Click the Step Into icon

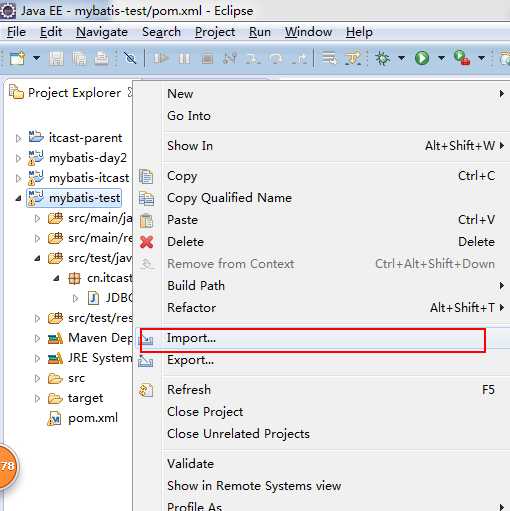pyautogui.click(x=253, y=59)
